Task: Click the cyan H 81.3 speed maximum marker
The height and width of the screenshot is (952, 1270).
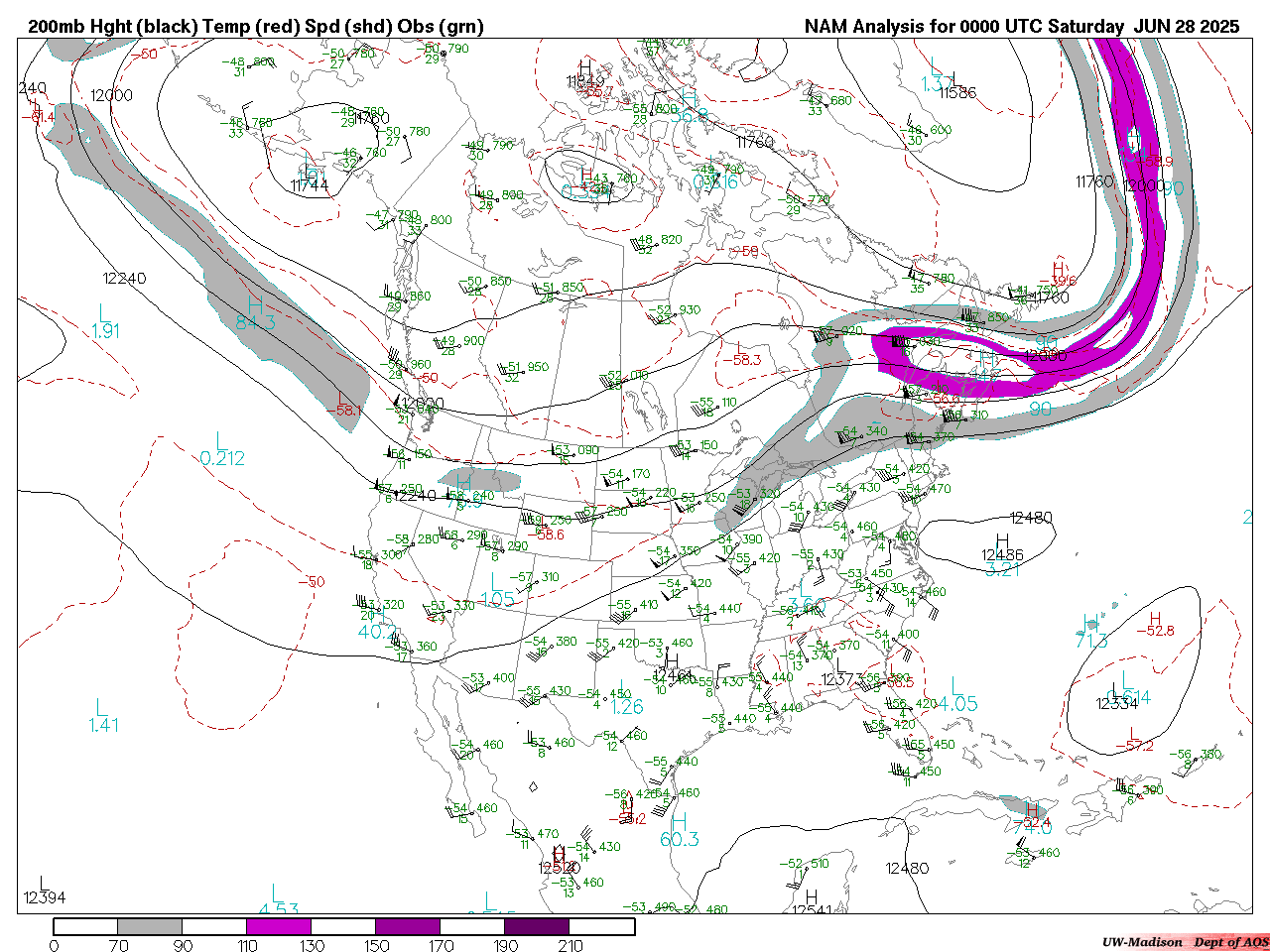Action: pyautogui.click(x=255, y=312)
